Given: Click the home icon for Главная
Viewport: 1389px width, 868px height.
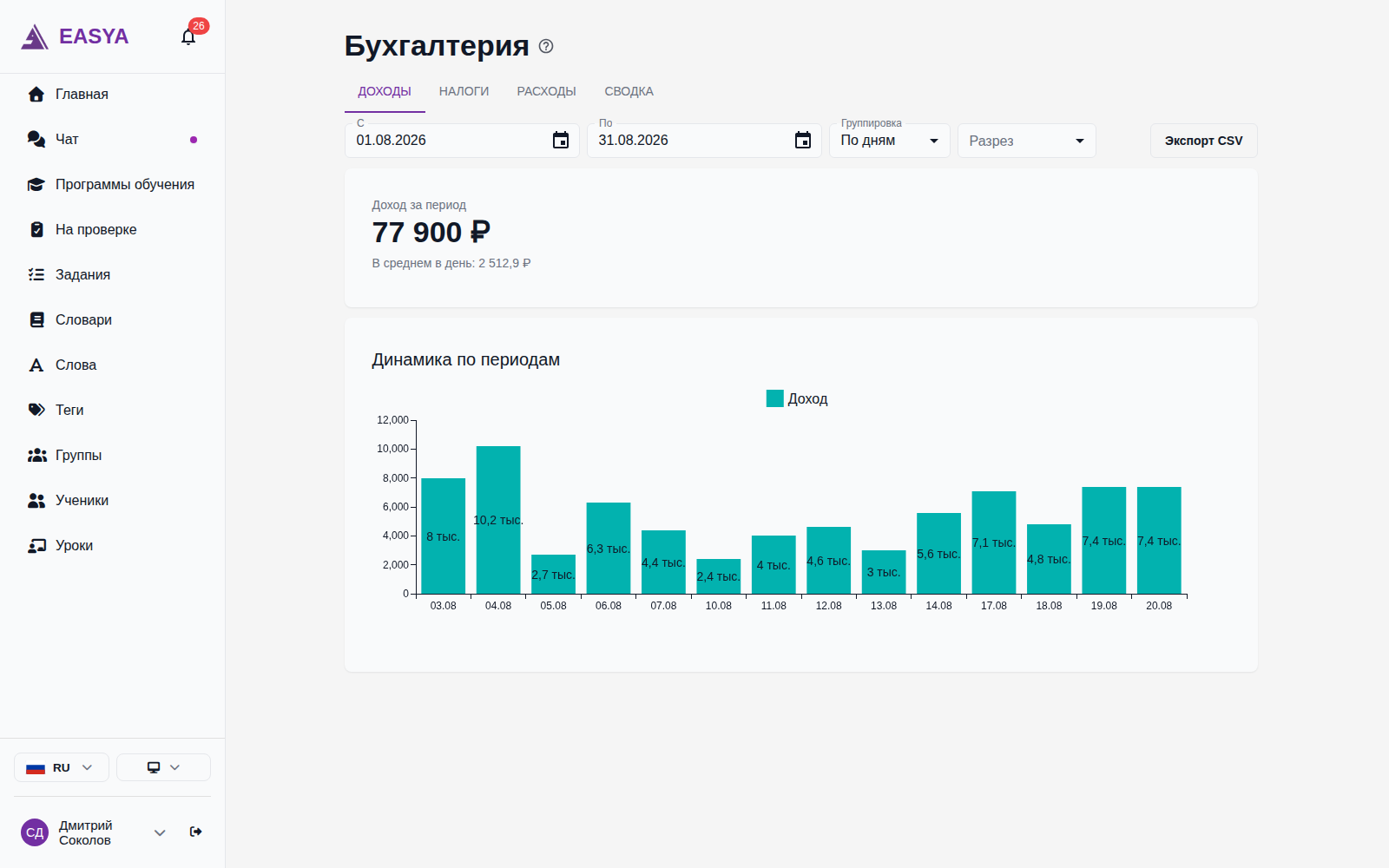Looking at the screenshot, I should coord(36,94).
